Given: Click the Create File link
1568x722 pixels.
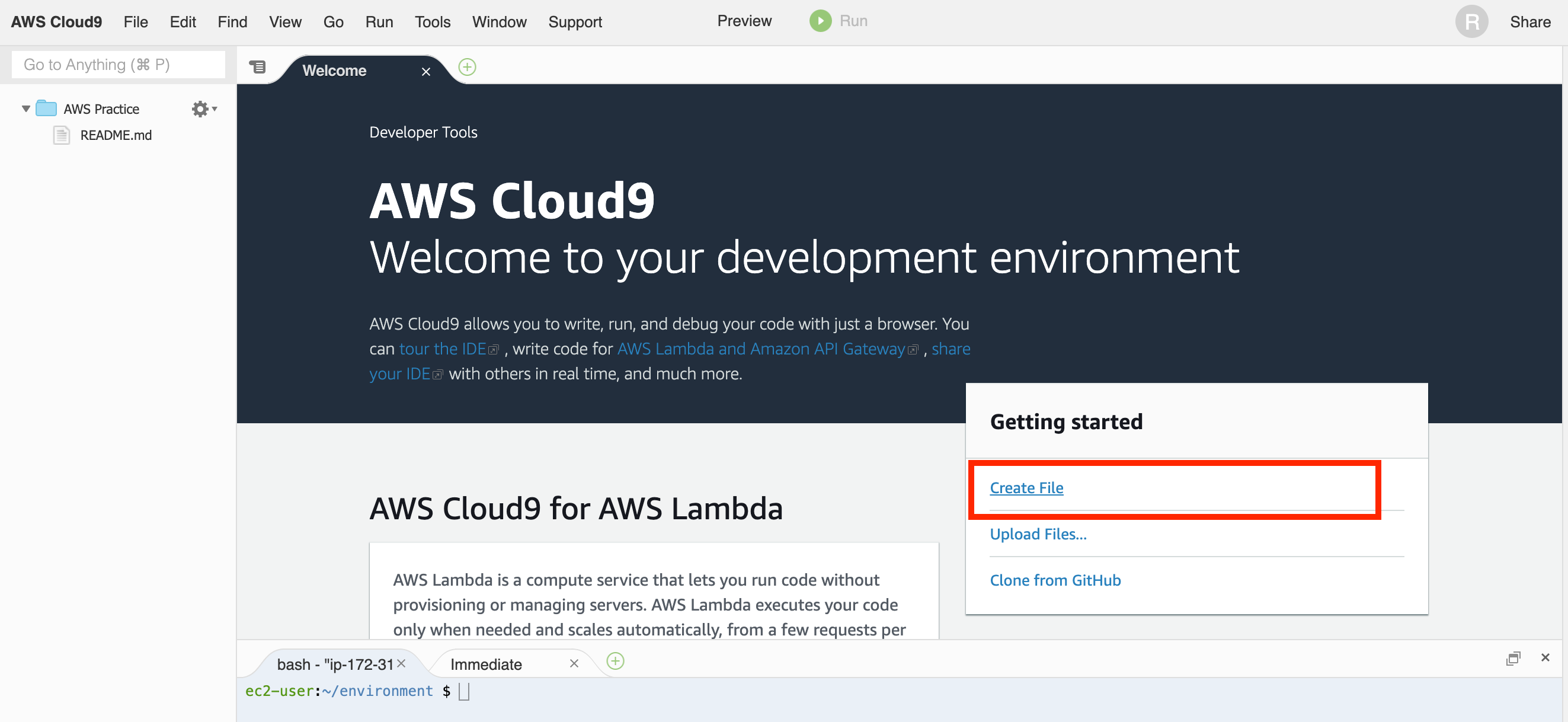Looking at the screenshot, I should click(1026, 487).
